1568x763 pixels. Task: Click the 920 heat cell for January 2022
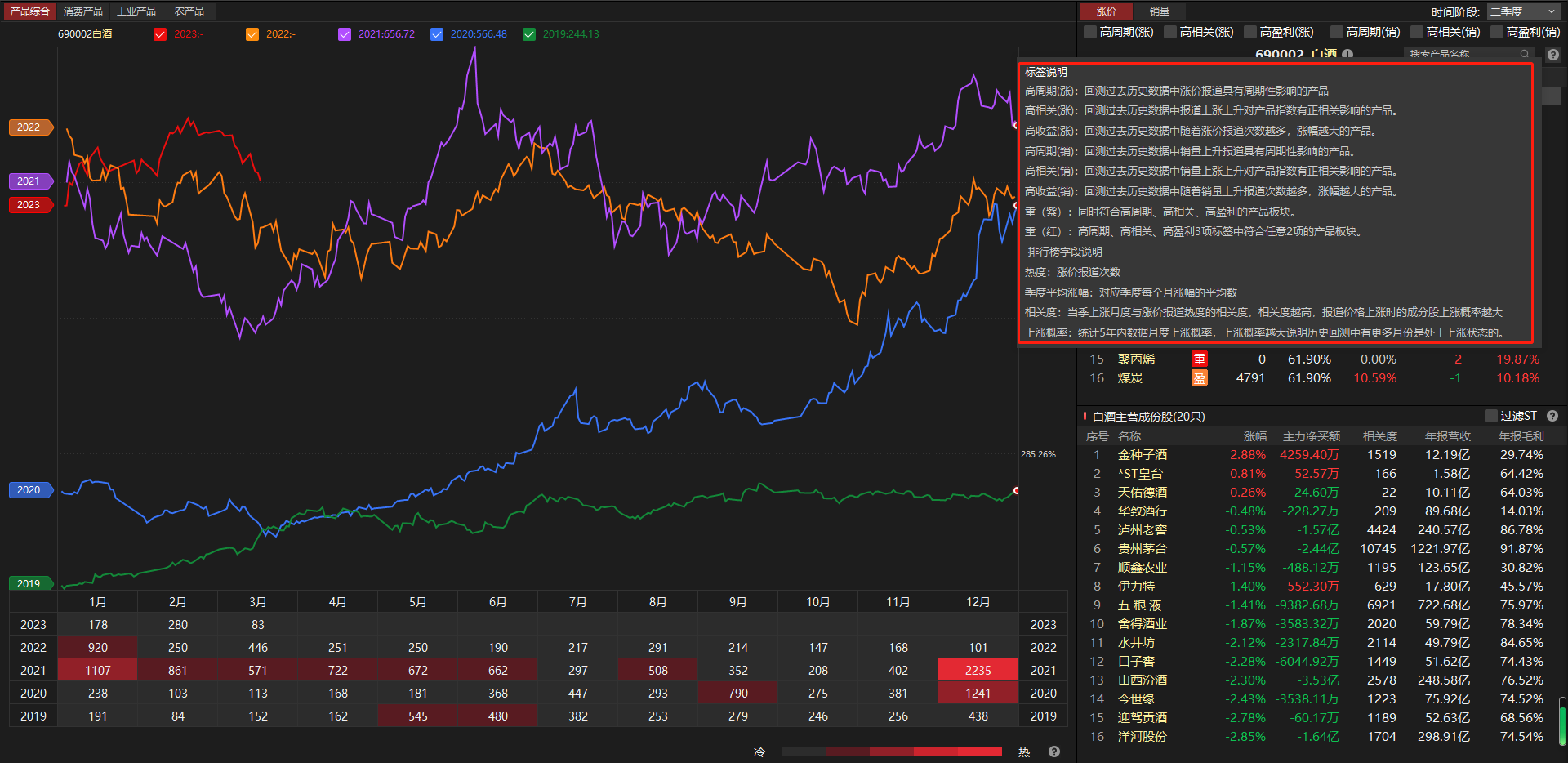coord(98,648)
